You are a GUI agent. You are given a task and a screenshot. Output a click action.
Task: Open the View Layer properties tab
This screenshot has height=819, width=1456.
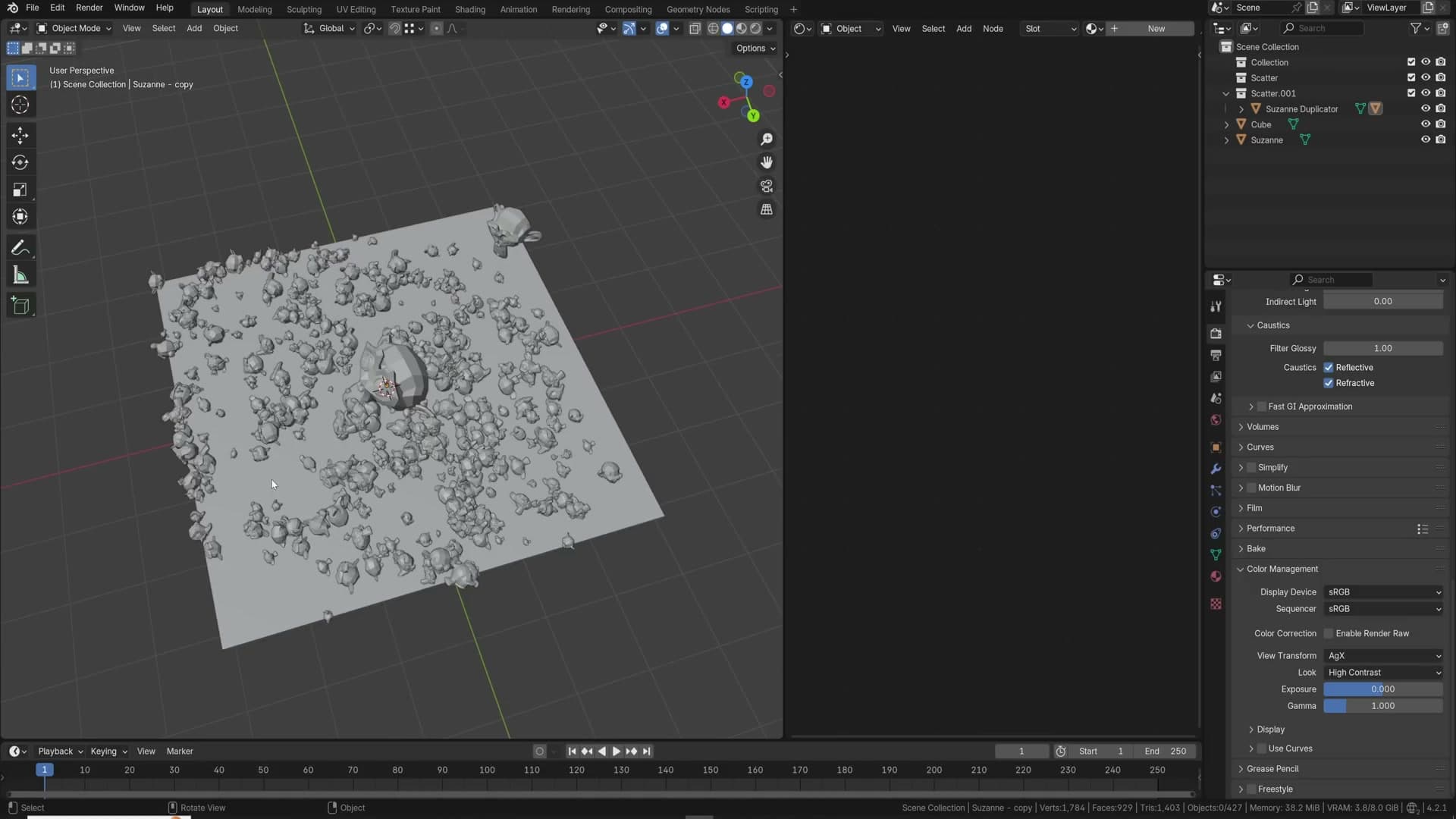[1216, 377]
